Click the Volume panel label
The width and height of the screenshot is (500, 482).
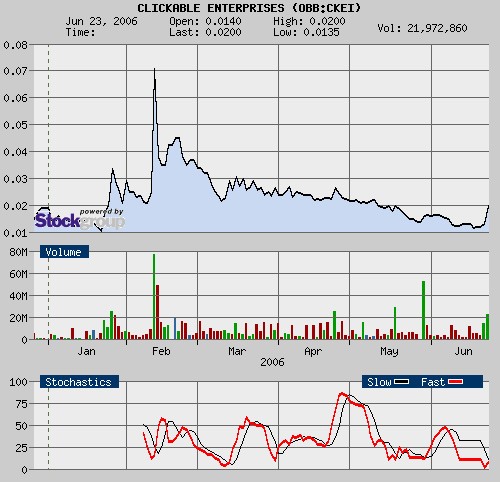[64, 252]
